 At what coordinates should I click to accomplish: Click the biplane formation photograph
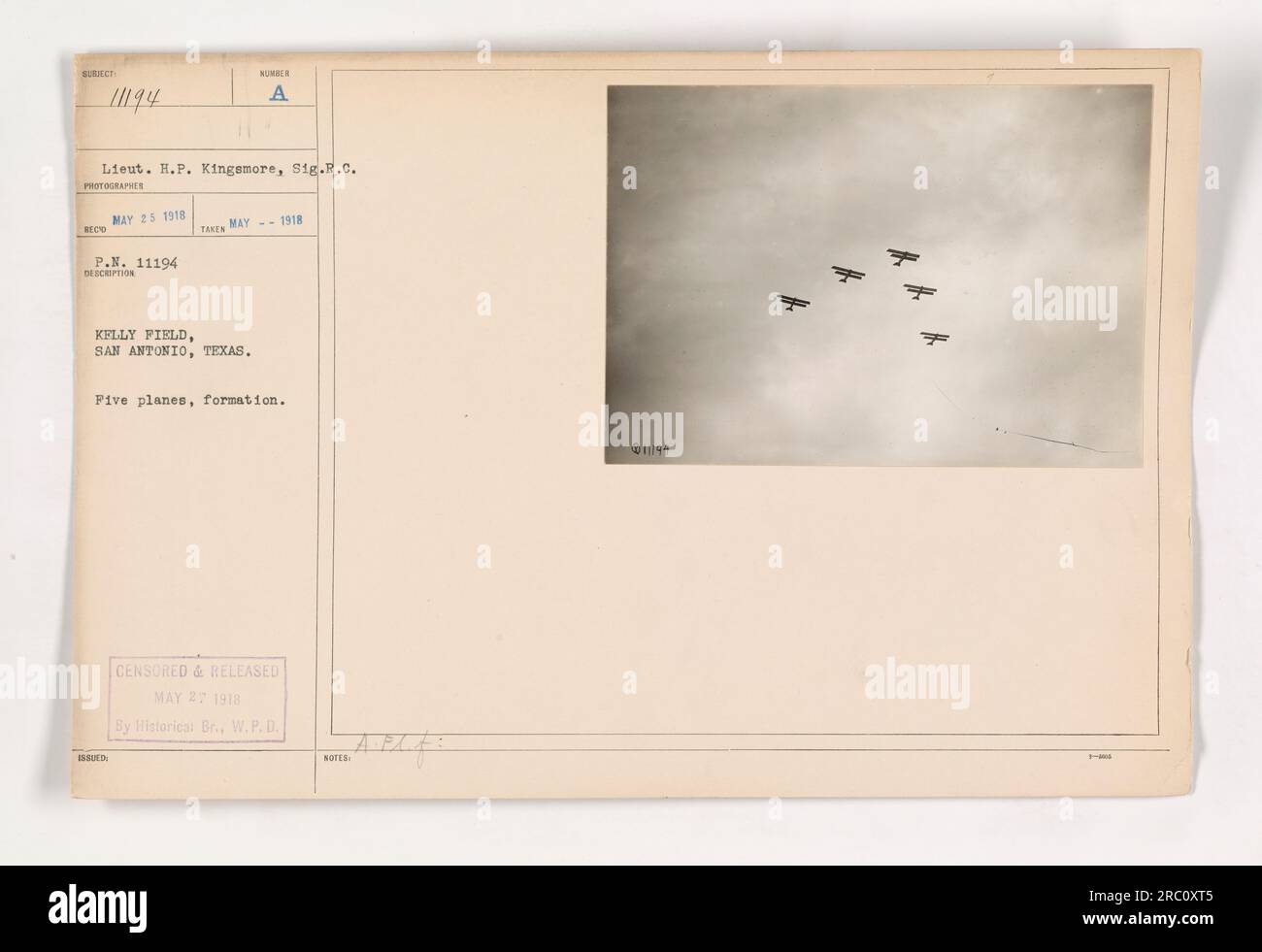tap(880, 274)
